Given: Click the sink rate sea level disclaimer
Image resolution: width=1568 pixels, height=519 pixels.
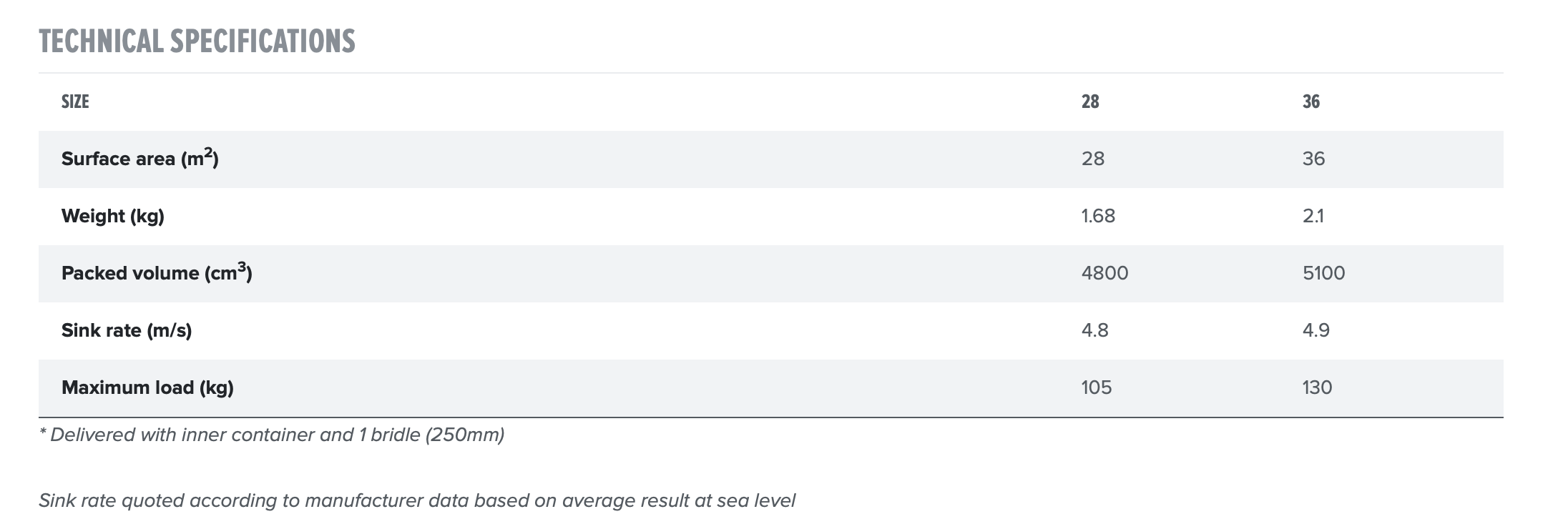Looking at the screenshot, I should (416, 500).
